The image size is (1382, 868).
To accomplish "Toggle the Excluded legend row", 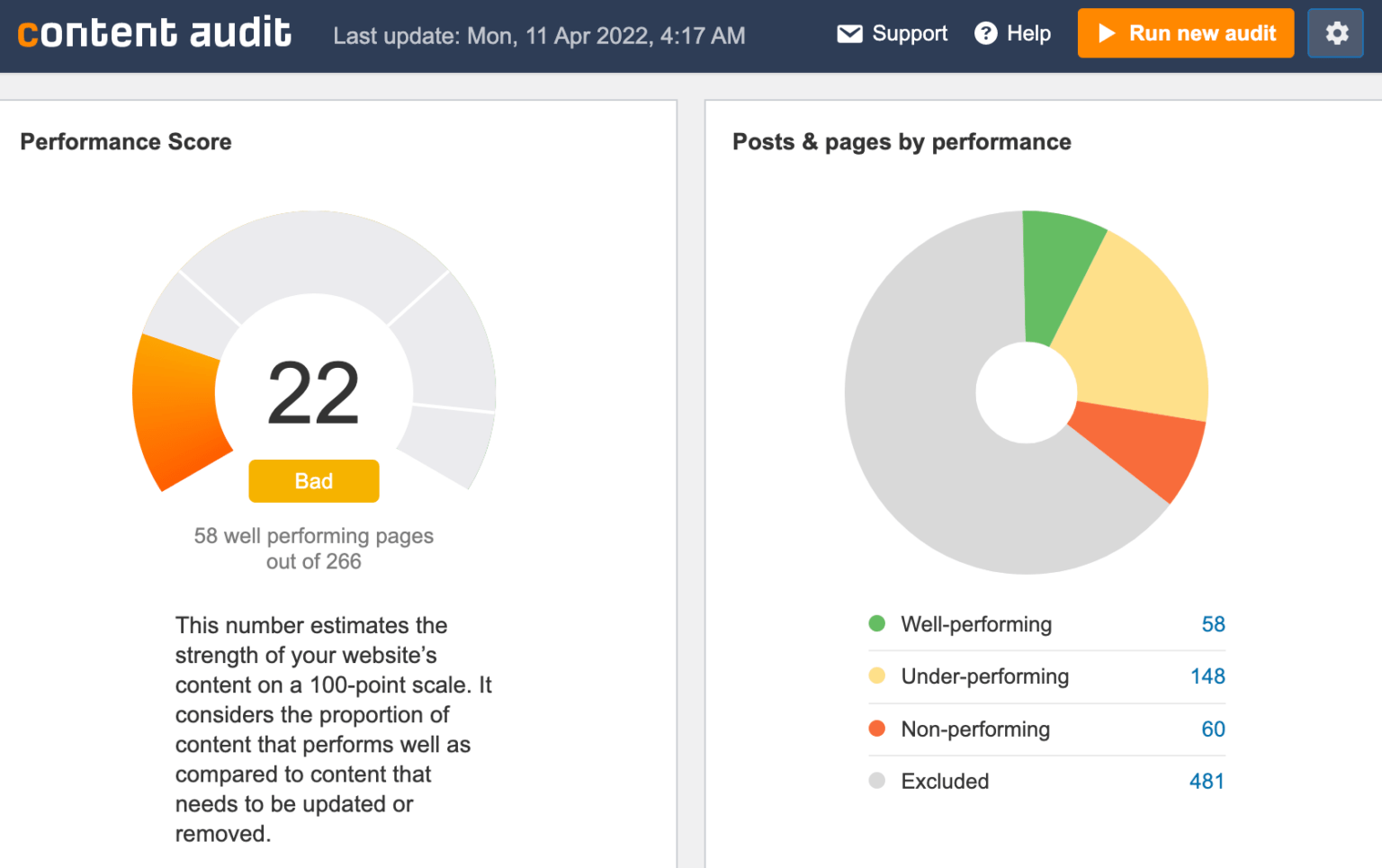I will click(945, 781).
